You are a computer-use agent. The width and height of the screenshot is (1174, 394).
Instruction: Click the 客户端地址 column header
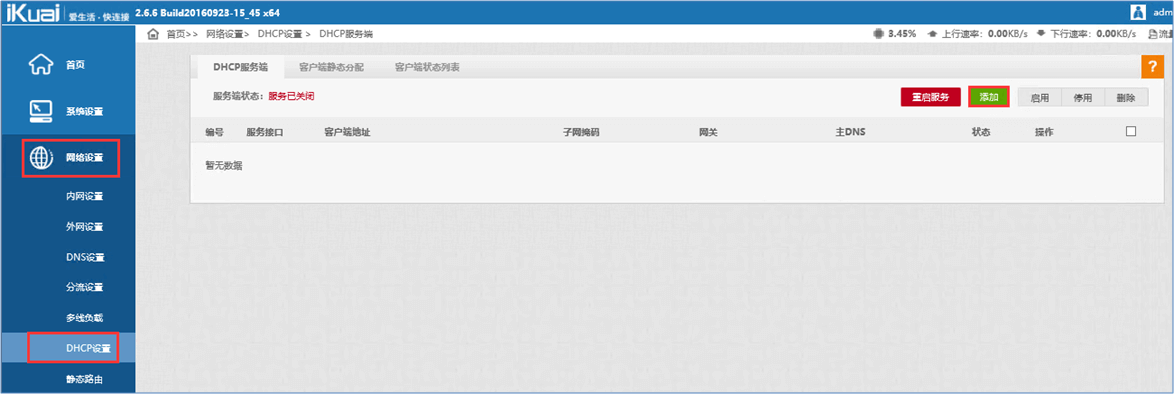coord(347,132)
